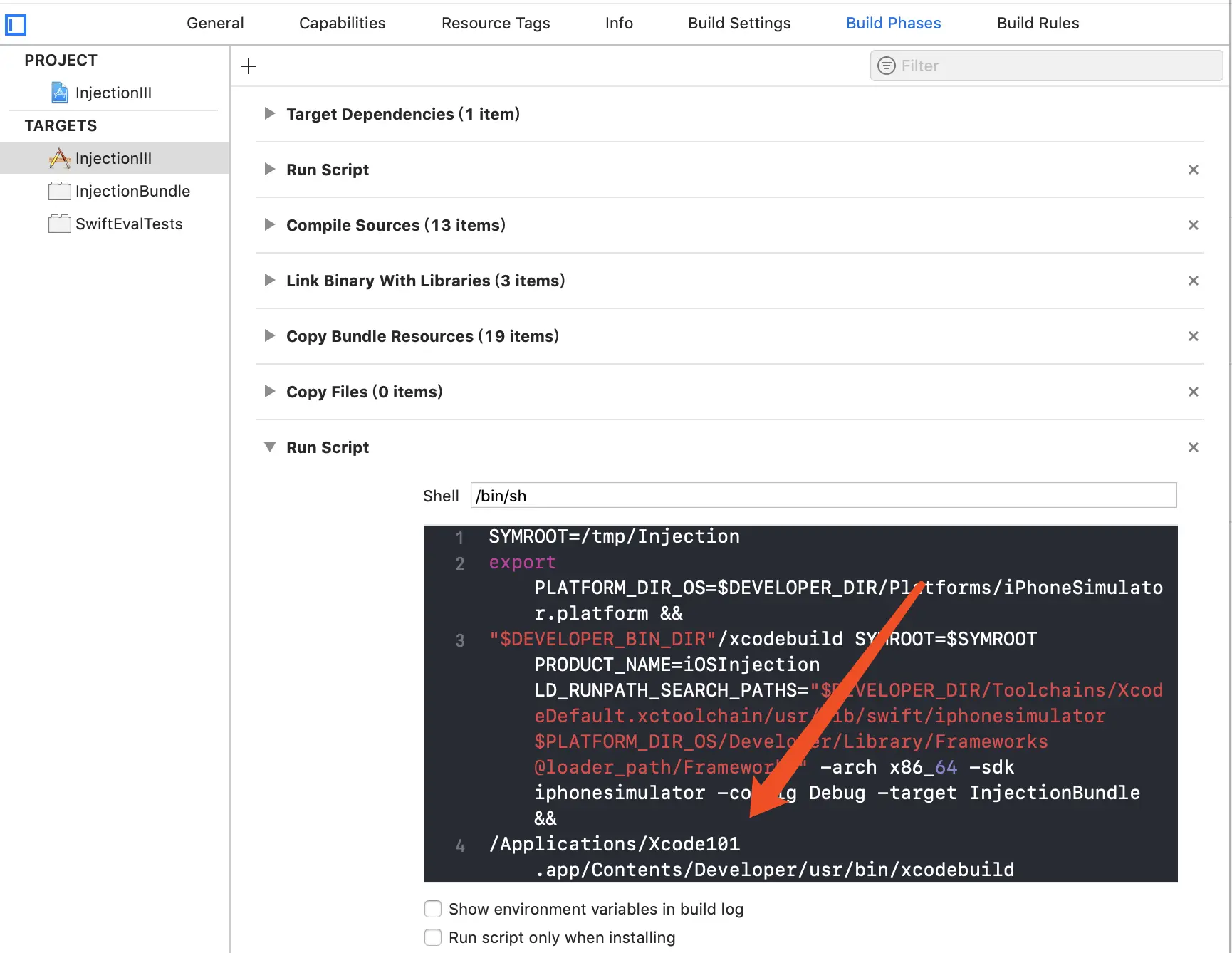The height and width of the screenshot is (953, 1232).
Task: Click SwiftEvalTests target bundle icon
Action: (x=60, y=224)
